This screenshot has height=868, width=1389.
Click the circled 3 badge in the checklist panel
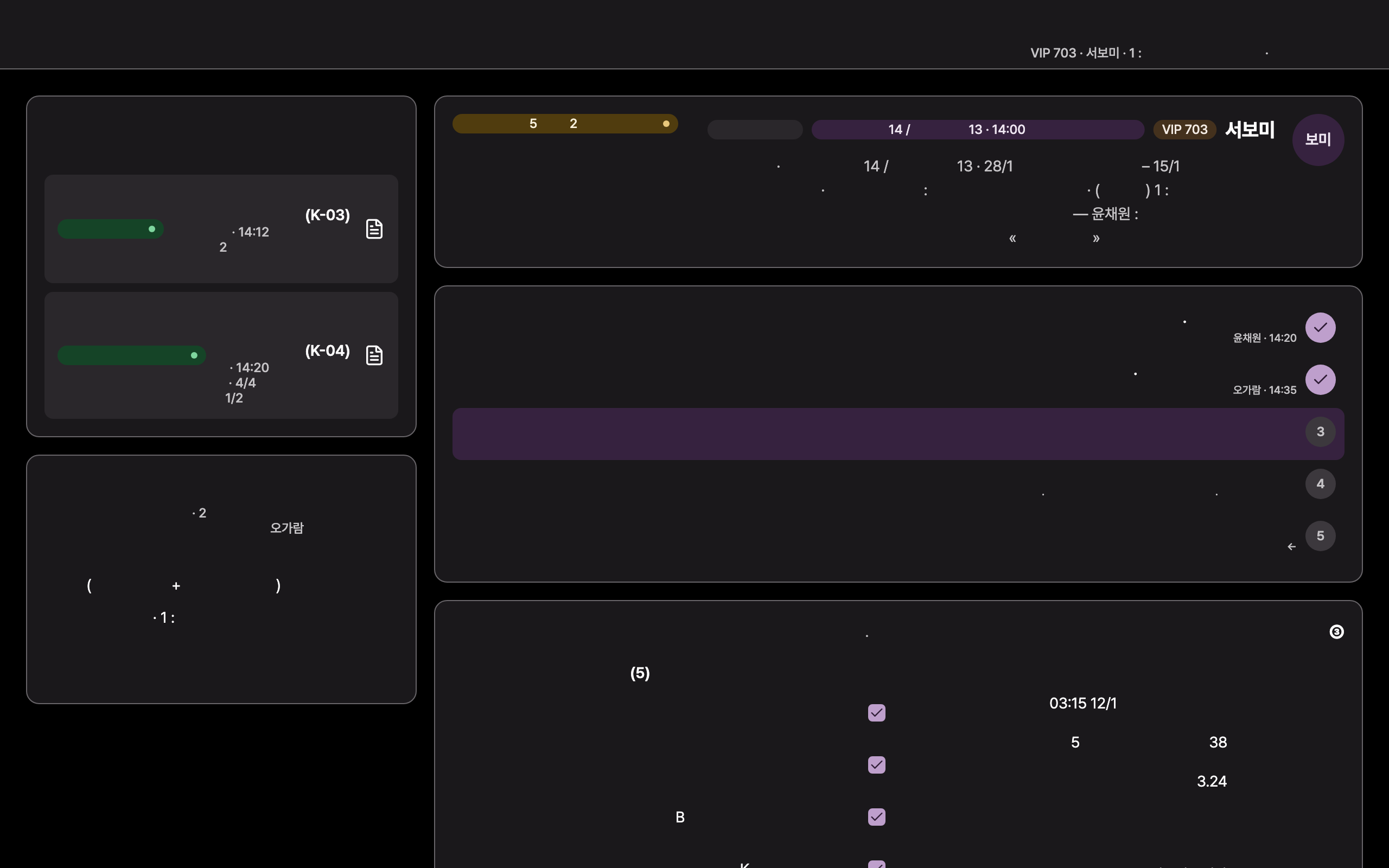tap(1336, 631)
